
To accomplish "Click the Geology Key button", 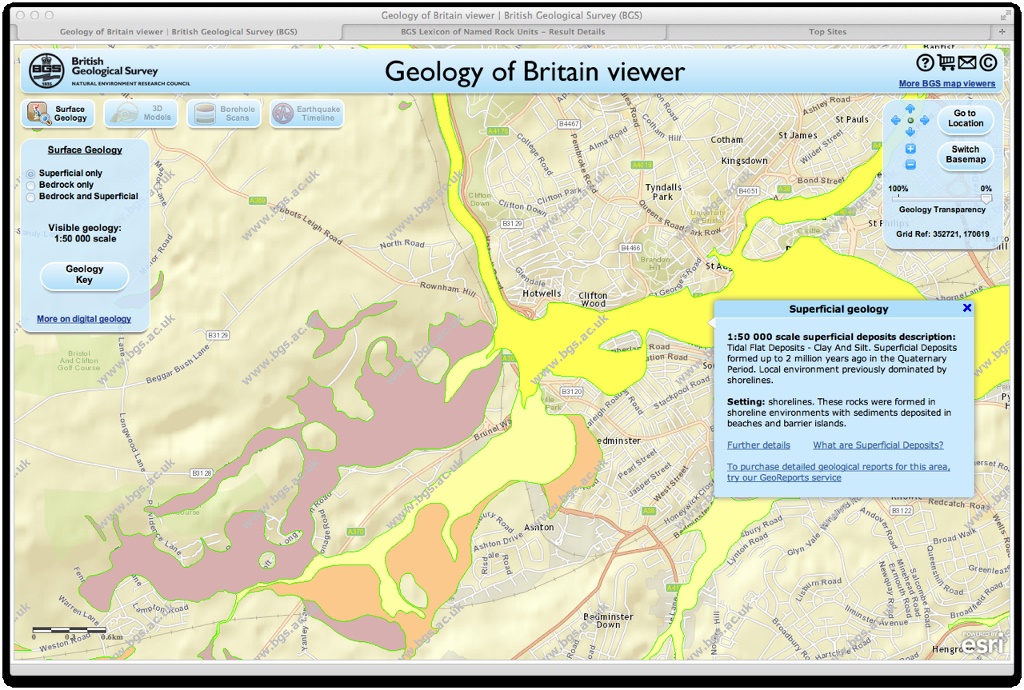I will pyautogui.click(x=84, y=275).
